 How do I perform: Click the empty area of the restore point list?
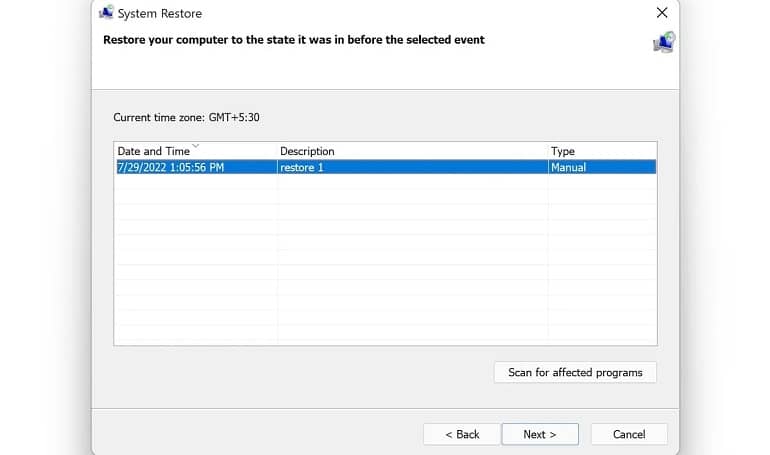[x=386, y=259]
